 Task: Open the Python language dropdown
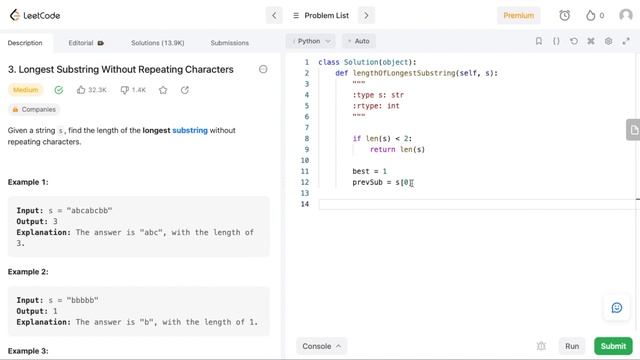click(311, 41)
